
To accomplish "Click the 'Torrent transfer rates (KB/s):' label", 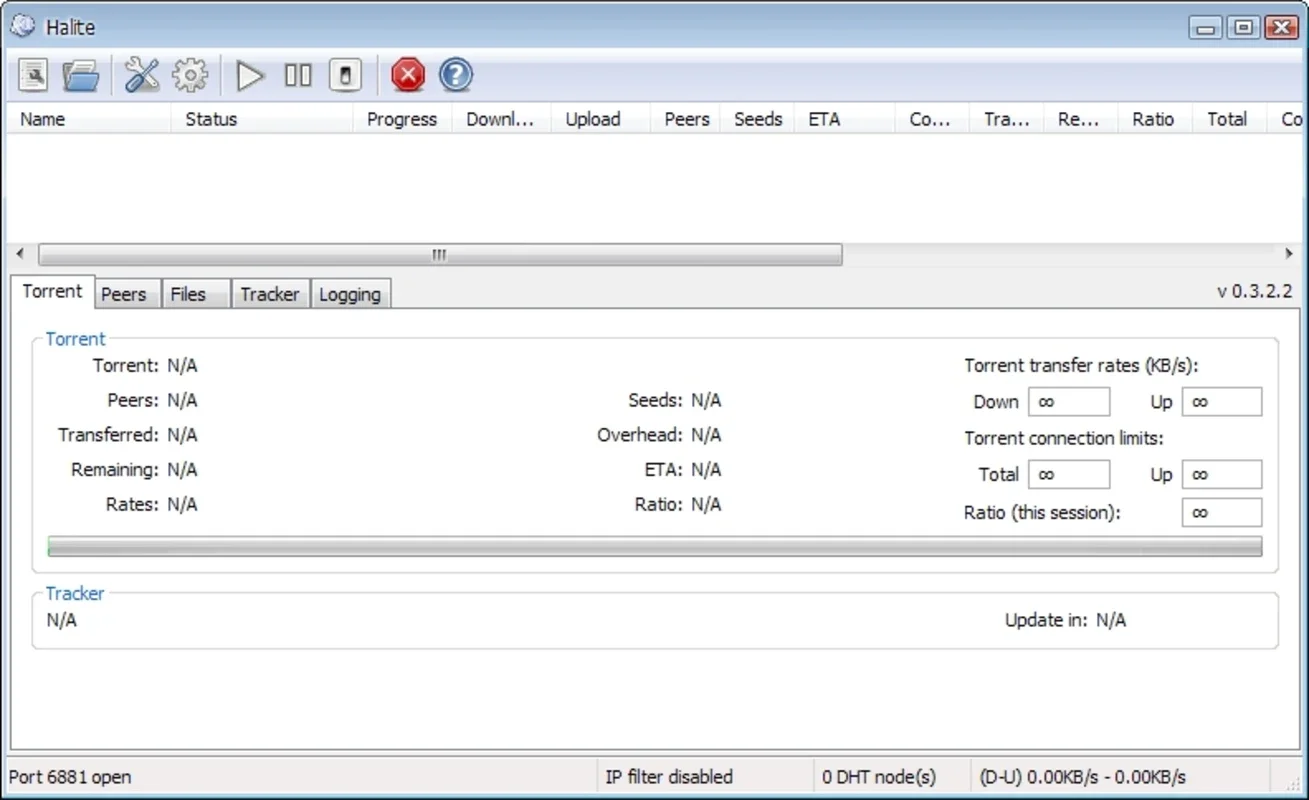I will tap(1081, 366).
